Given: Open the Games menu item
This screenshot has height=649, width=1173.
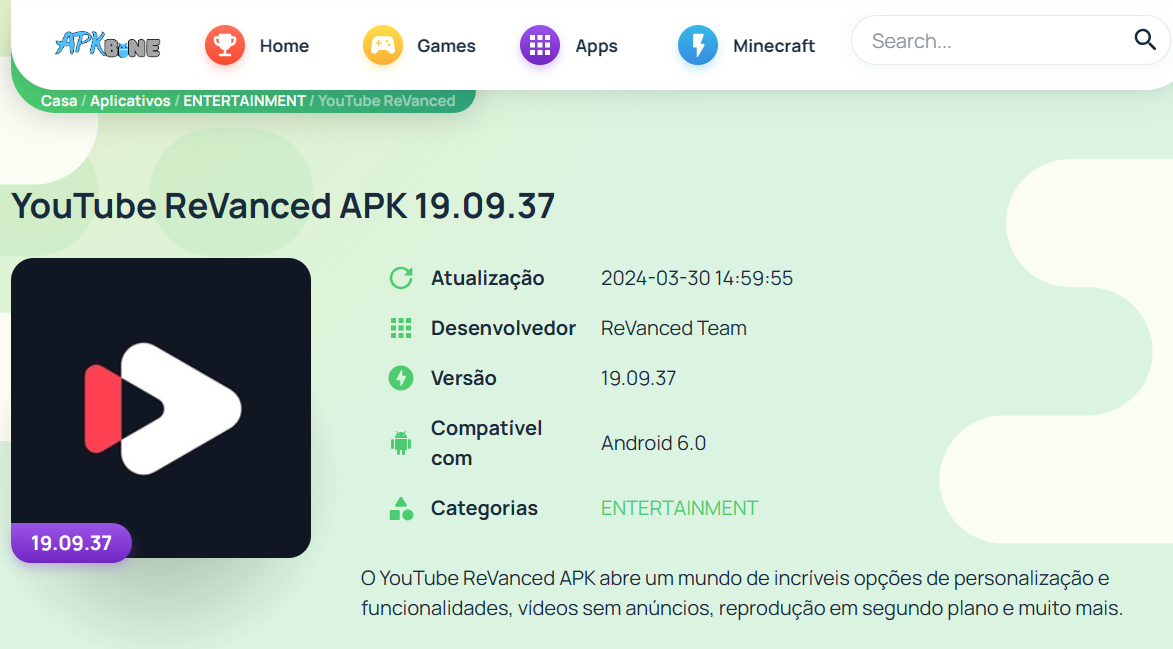Looking at the screenshot, I should (446, 46).
